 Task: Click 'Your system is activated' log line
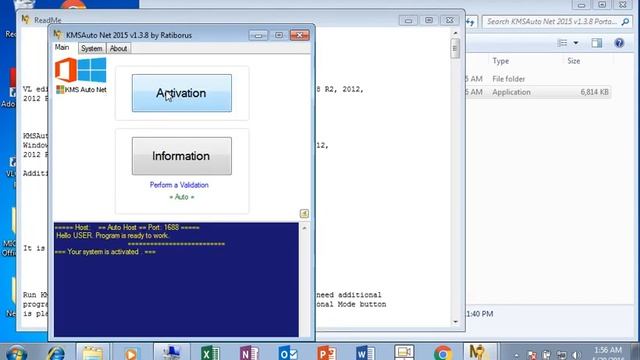tap(105, 252)
